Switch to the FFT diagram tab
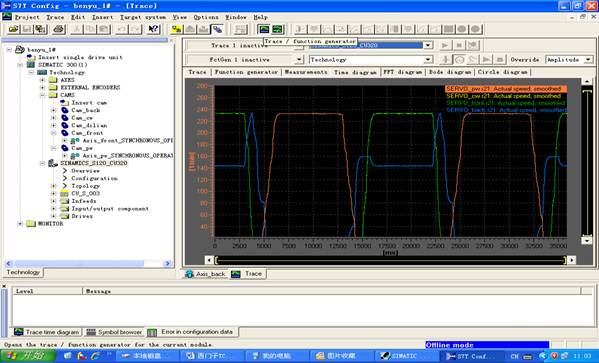This screenshot has width=599, height=363. [x=403, y=72]
